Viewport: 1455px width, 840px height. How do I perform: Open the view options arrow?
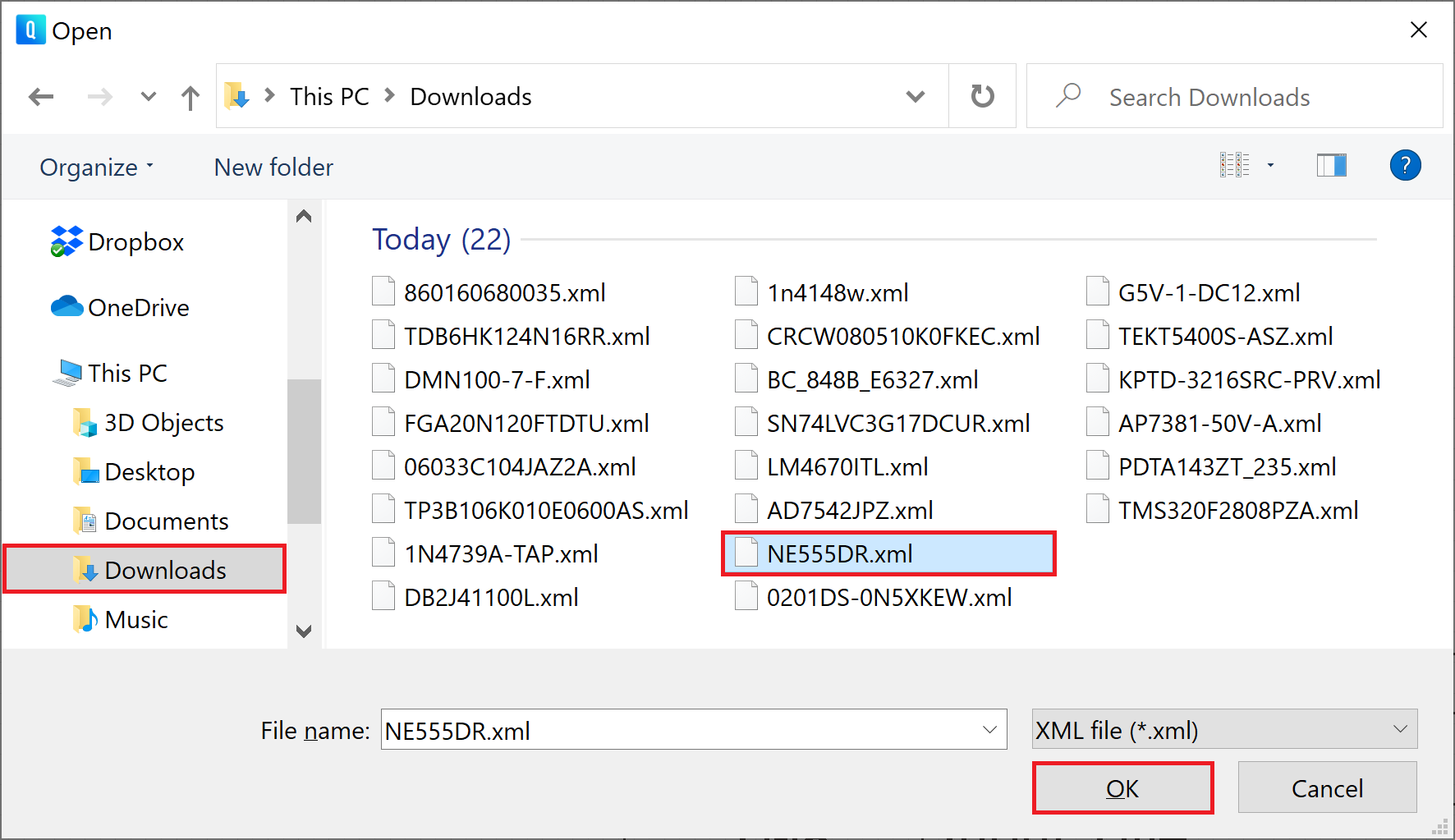coord(1269,164)
